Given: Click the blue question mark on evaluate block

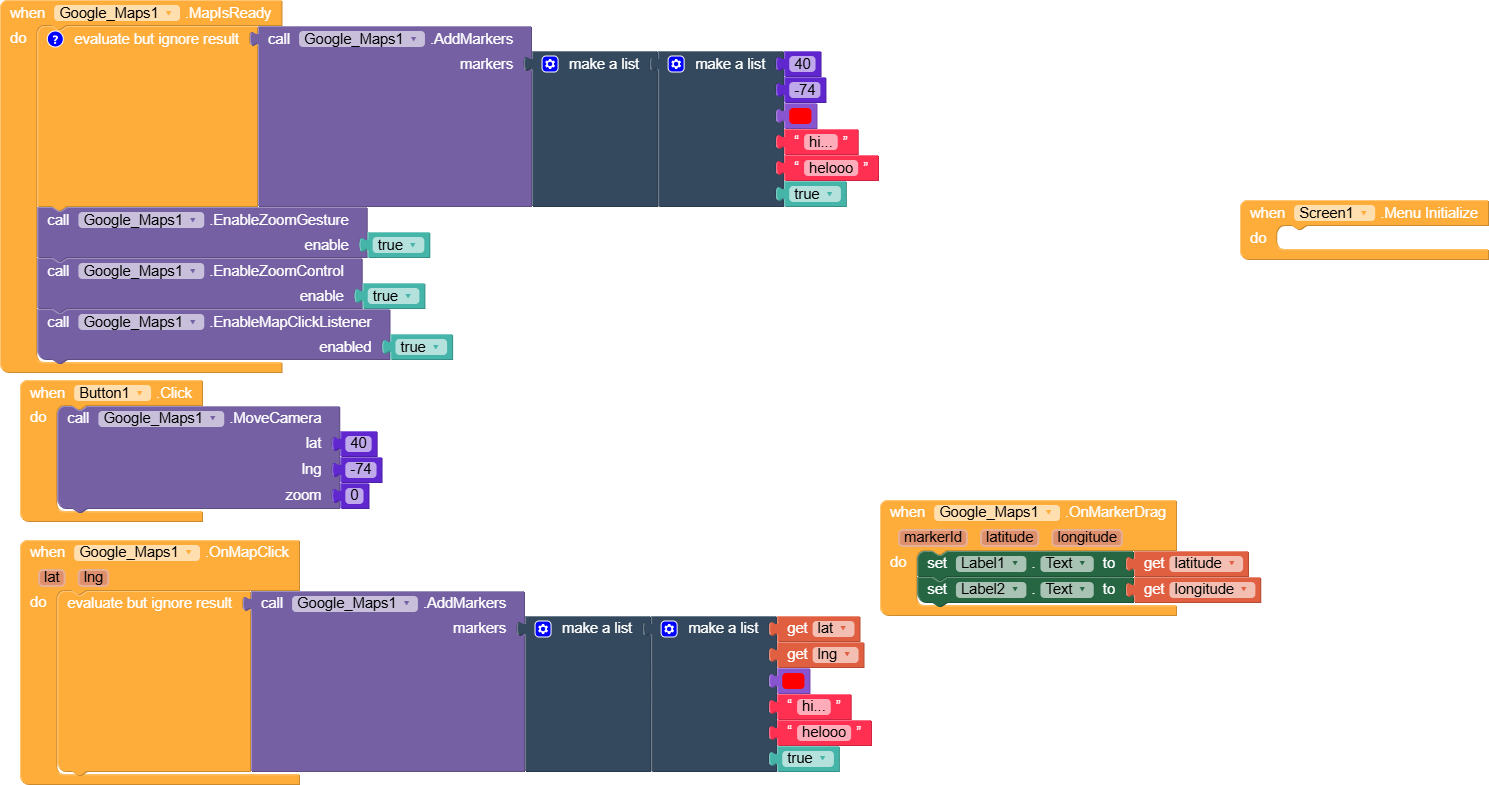Looking at the screenshot, I should pos(56,39).
